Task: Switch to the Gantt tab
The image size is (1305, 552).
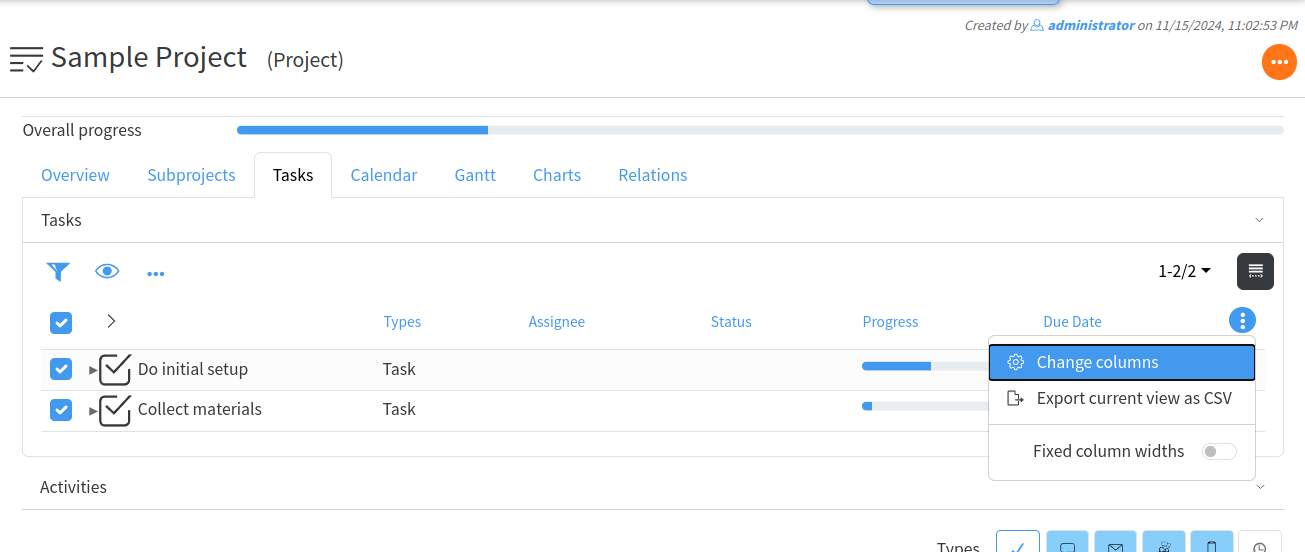Action: 475,175
